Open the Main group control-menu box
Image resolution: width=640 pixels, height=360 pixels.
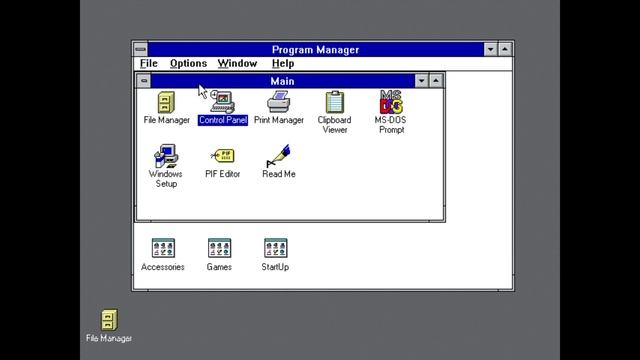144,81
